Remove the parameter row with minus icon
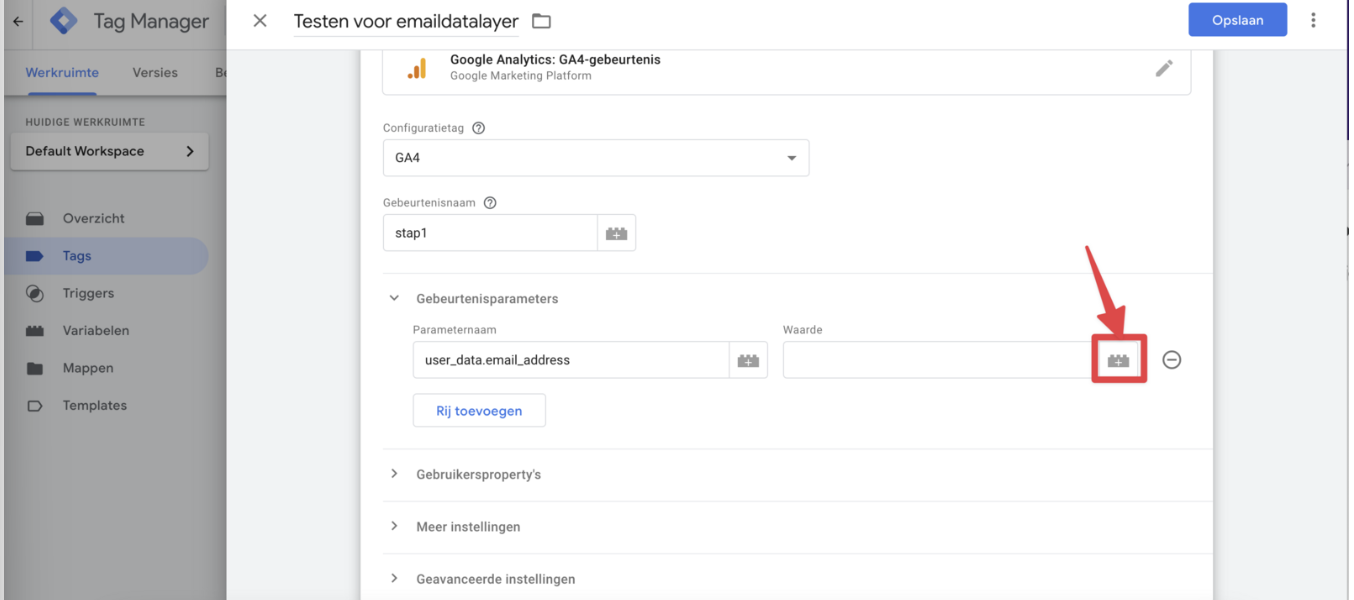The width and height of the screenshot is (1354, 600). coord(1172,360)
